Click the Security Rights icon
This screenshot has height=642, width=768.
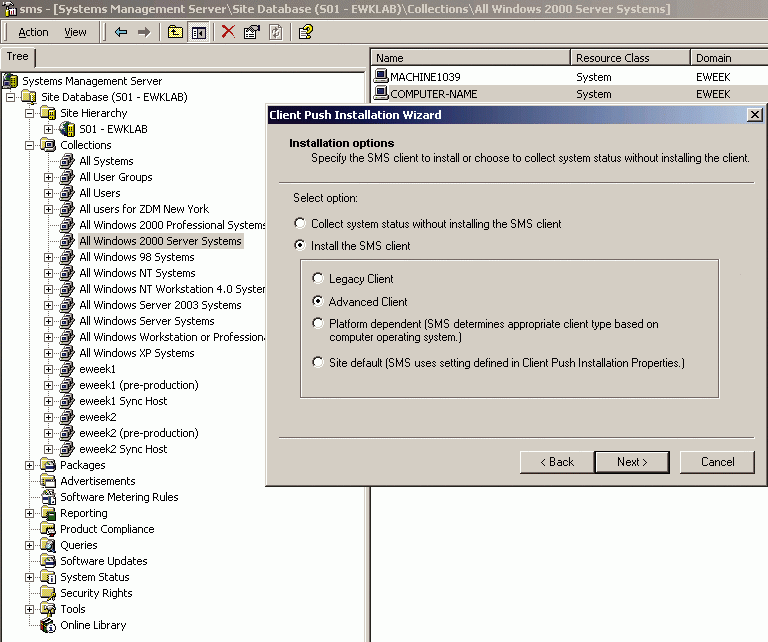[x=48, y=593]
